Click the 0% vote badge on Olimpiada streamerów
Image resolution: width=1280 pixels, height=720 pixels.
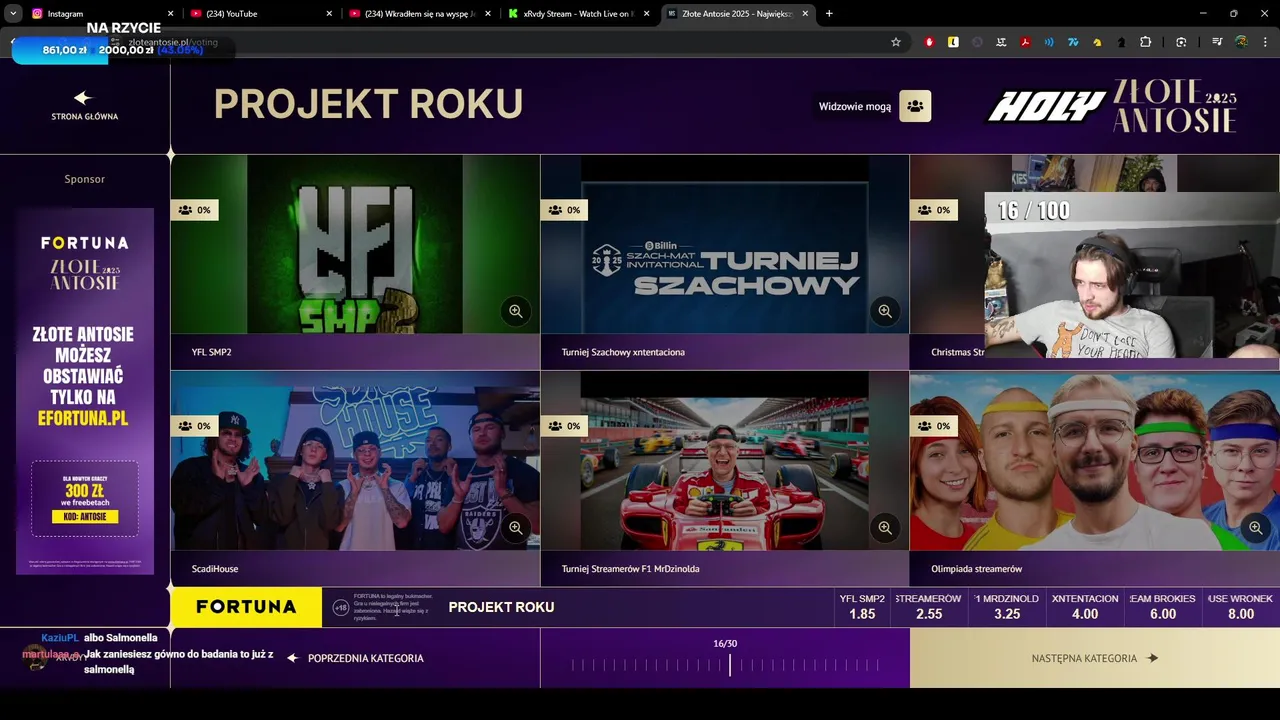coord(933,426)
